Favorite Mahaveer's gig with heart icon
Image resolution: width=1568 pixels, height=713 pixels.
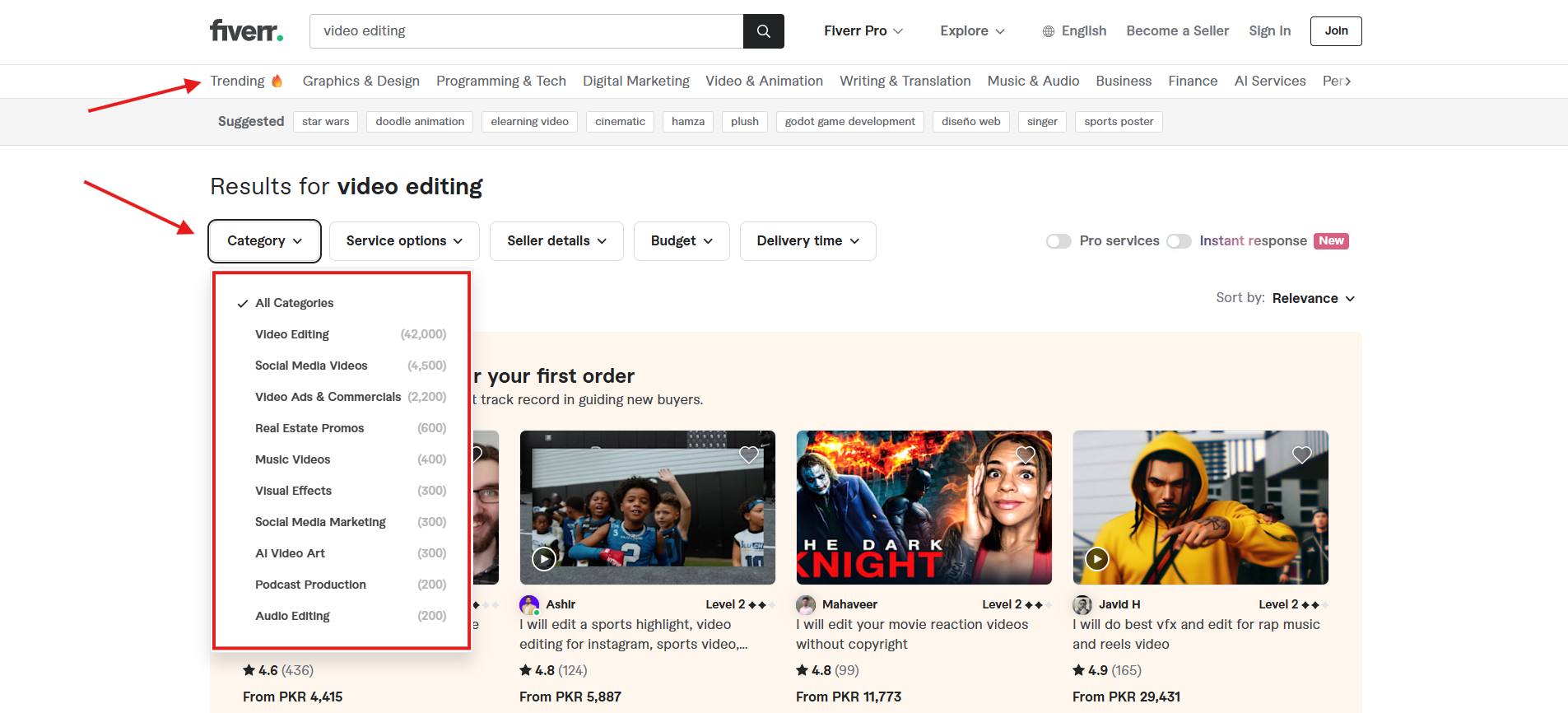click(1025, 454)
